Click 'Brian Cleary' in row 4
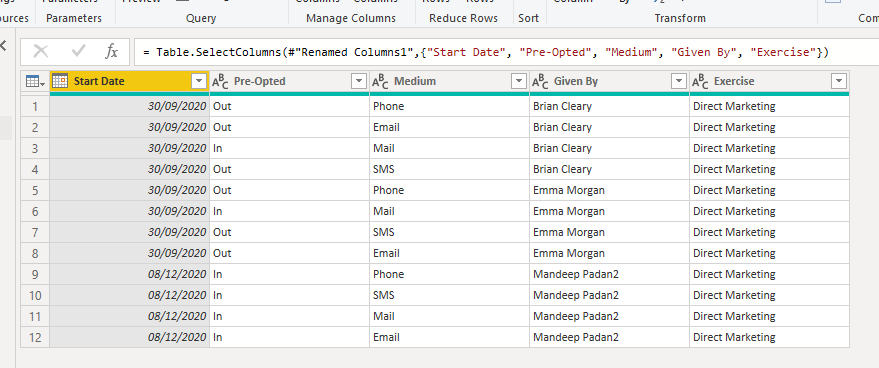 (562, 169)
